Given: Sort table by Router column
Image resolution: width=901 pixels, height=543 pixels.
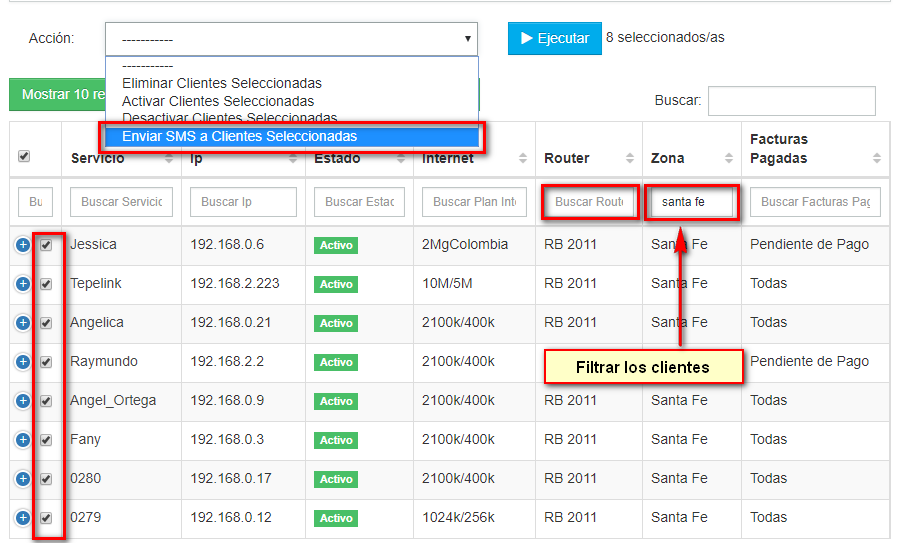Looking at the screenshot, I should click(x=629, y=158).
